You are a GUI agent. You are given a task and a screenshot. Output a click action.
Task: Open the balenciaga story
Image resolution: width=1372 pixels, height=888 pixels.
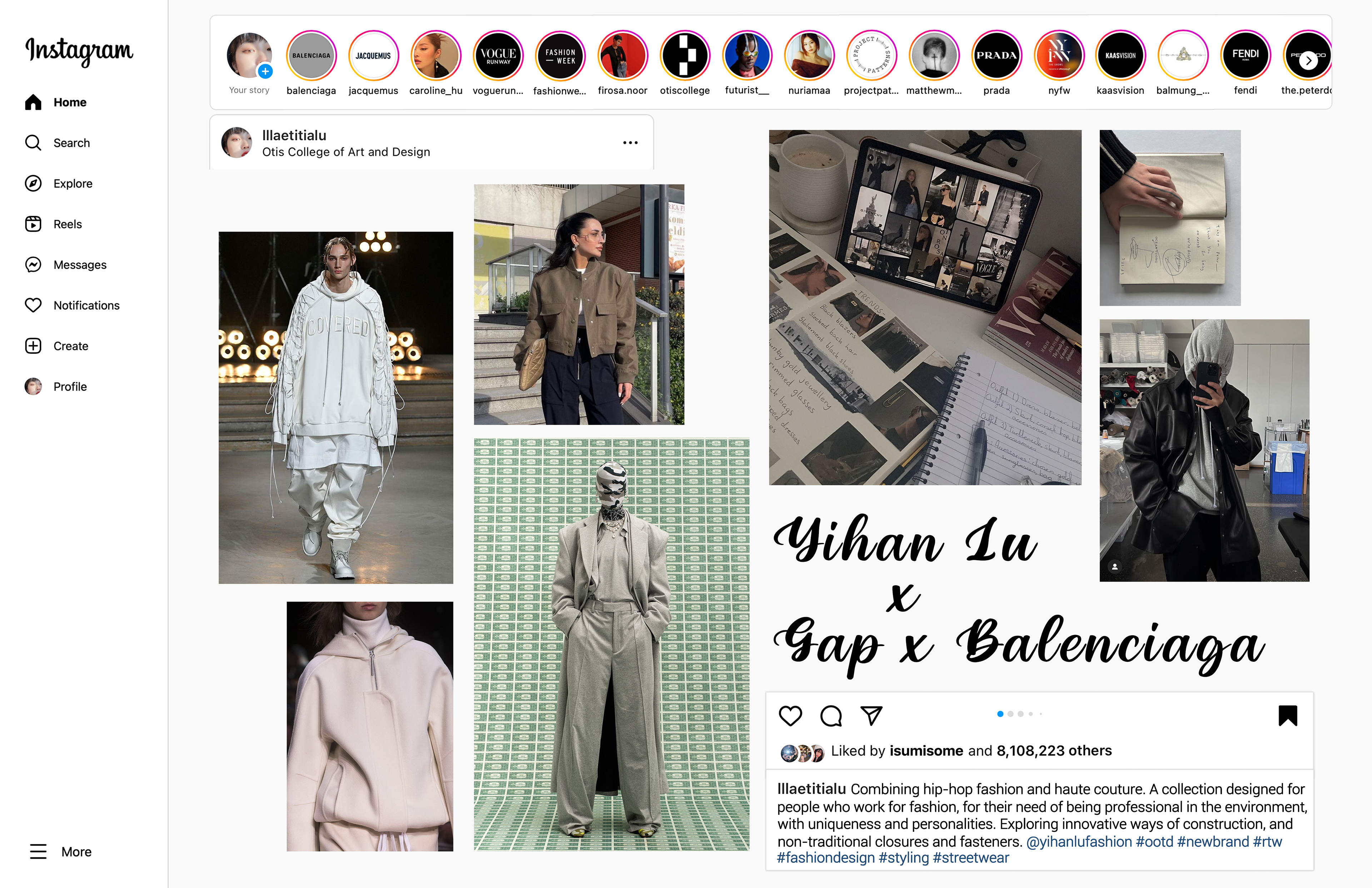point(311,63)
